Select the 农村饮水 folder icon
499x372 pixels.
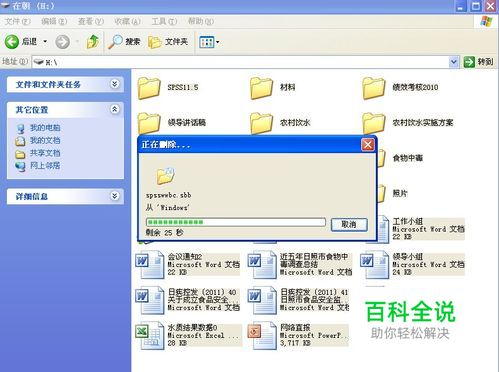pyautogui.click(x=261, y=123)
